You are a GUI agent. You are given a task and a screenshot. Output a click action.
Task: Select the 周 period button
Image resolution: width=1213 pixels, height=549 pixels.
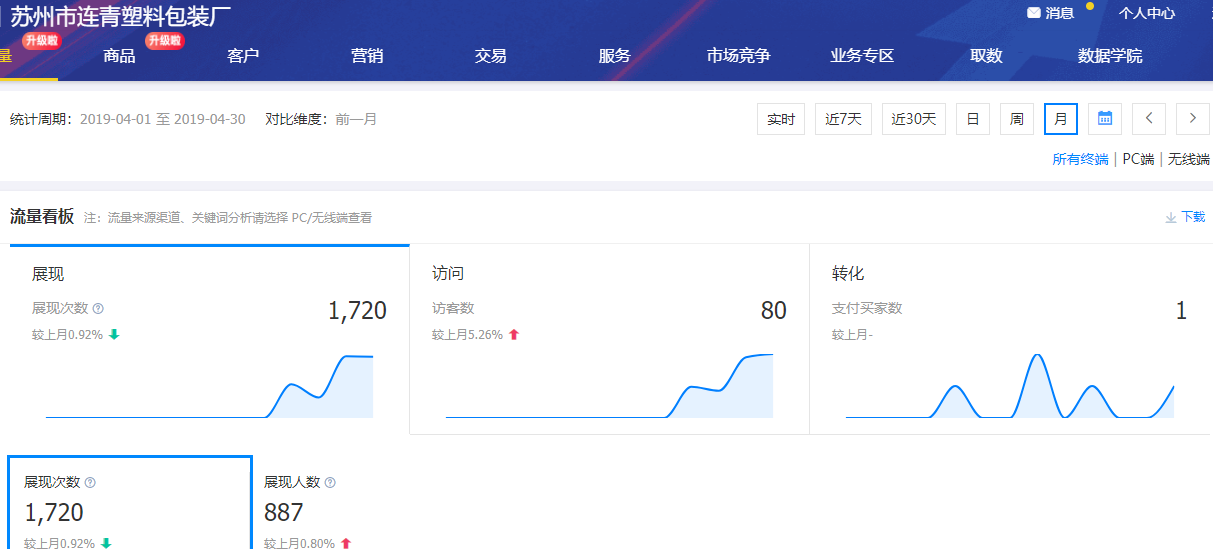pyautogui.click(x=1017, y=119)
